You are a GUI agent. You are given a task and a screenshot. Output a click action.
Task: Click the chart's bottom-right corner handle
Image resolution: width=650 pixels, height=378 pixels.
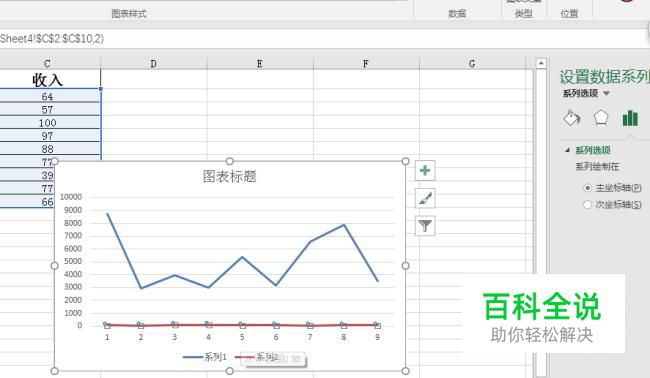tap(405, 371)
